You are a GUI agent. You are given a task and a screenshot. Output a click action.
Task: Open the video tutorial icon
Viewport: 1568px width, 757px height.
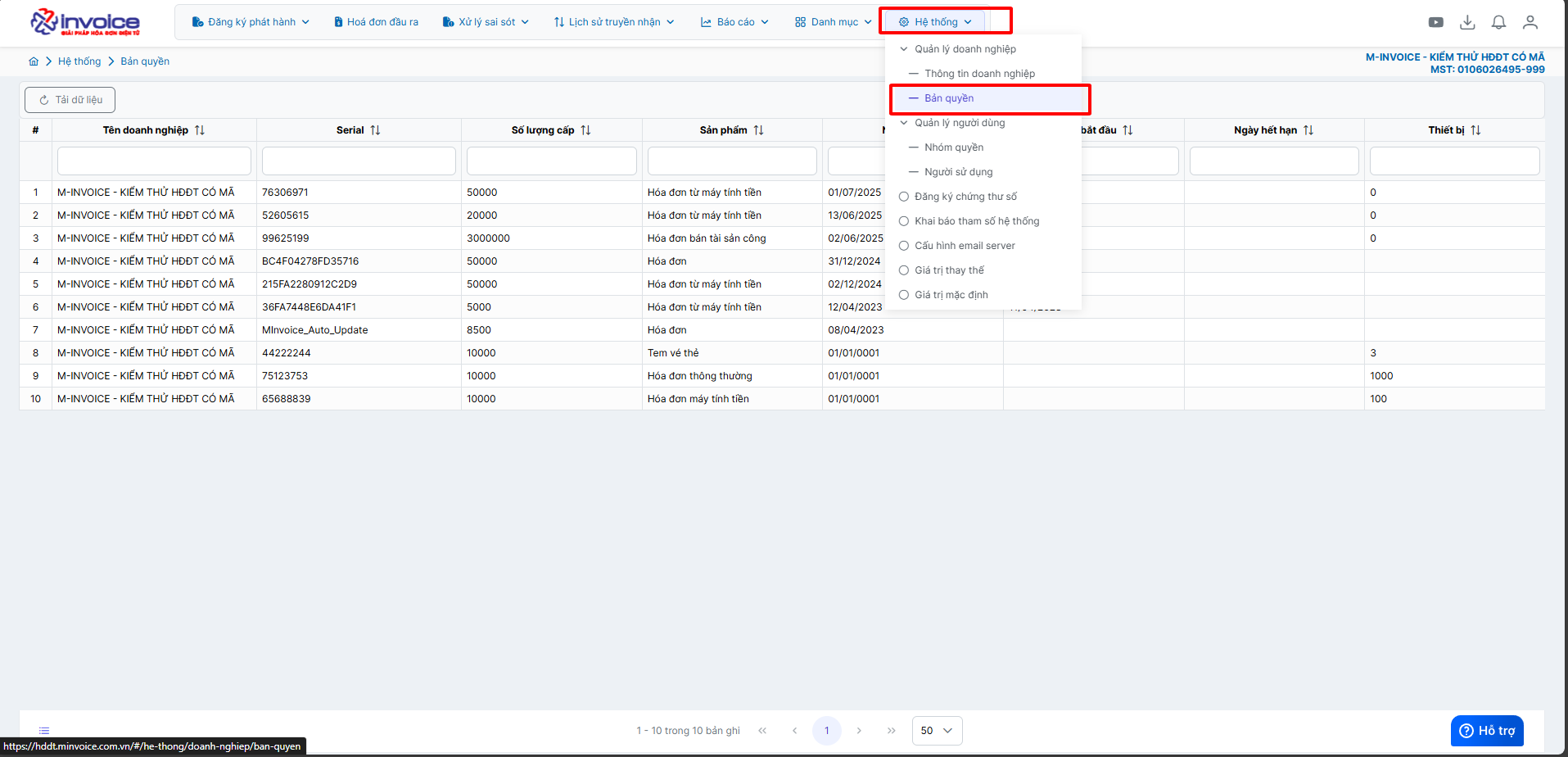tap(1436, 22)
